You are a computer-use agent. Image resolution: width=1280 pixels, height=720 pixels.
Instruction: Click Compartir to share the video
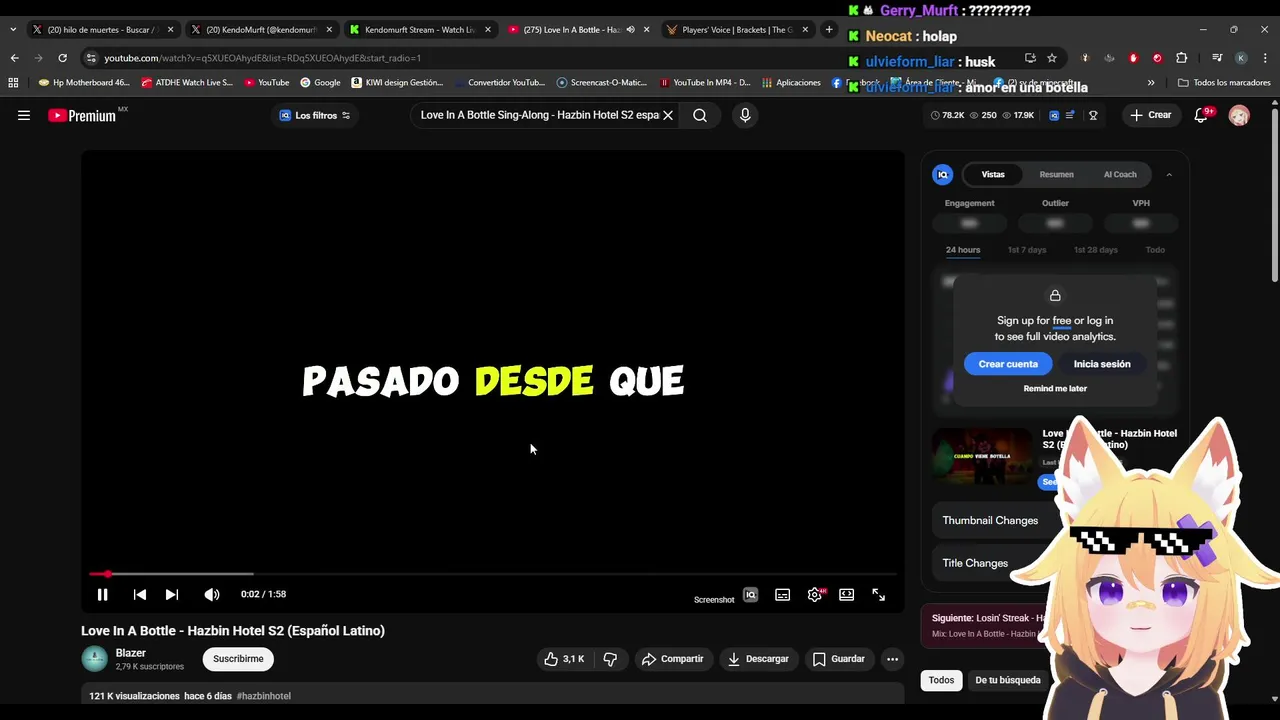[673, 659]
